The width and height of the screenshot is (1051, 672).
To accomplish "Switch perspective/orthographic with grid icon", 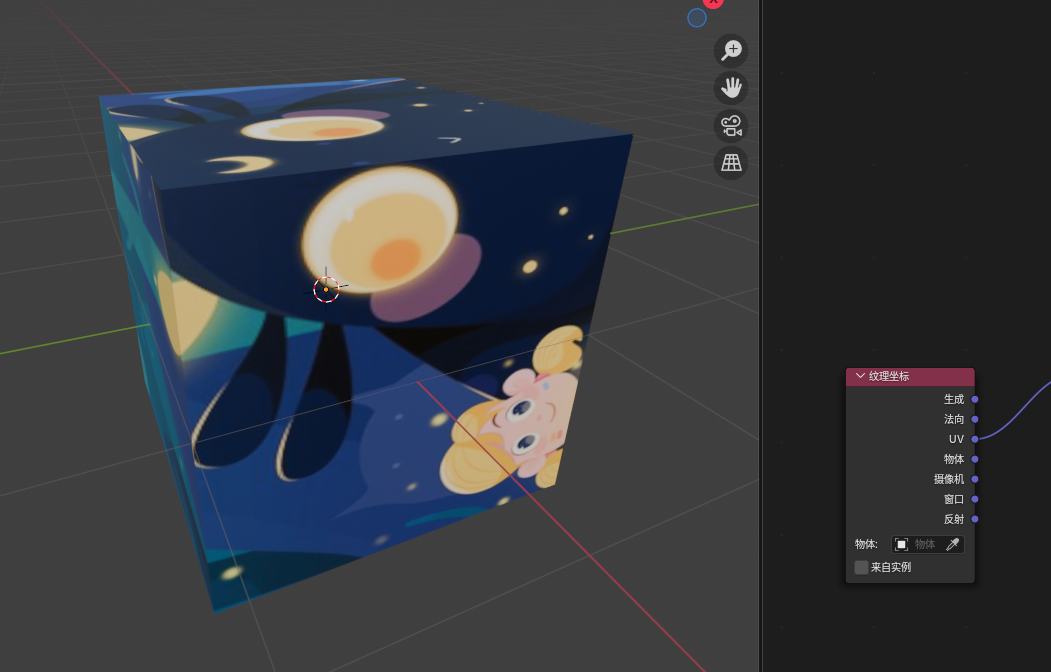I will (x=731, y=163).
